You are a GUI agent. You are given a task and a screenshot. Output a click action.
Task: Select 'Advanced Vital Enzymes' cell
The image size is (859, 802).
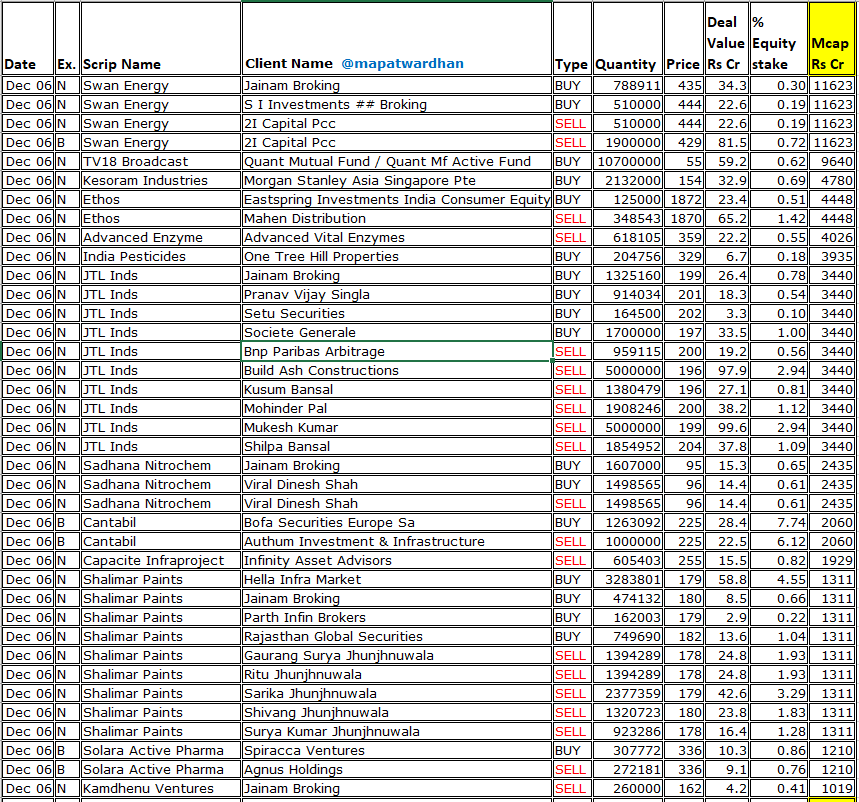click(x=397, y=237)
